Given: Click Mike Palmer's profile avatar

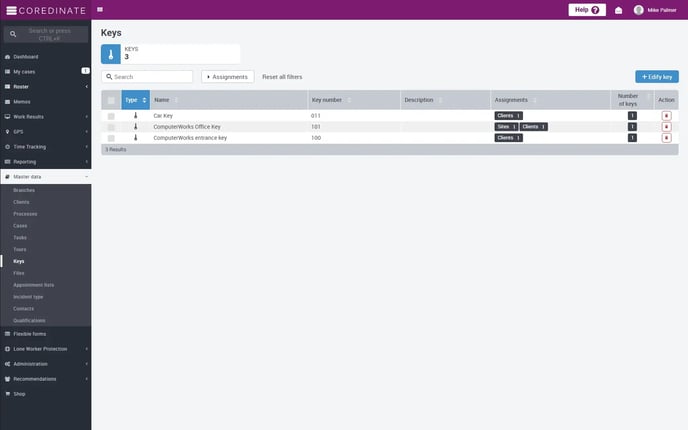Looking at the screenshot, I should coord(638,10).
